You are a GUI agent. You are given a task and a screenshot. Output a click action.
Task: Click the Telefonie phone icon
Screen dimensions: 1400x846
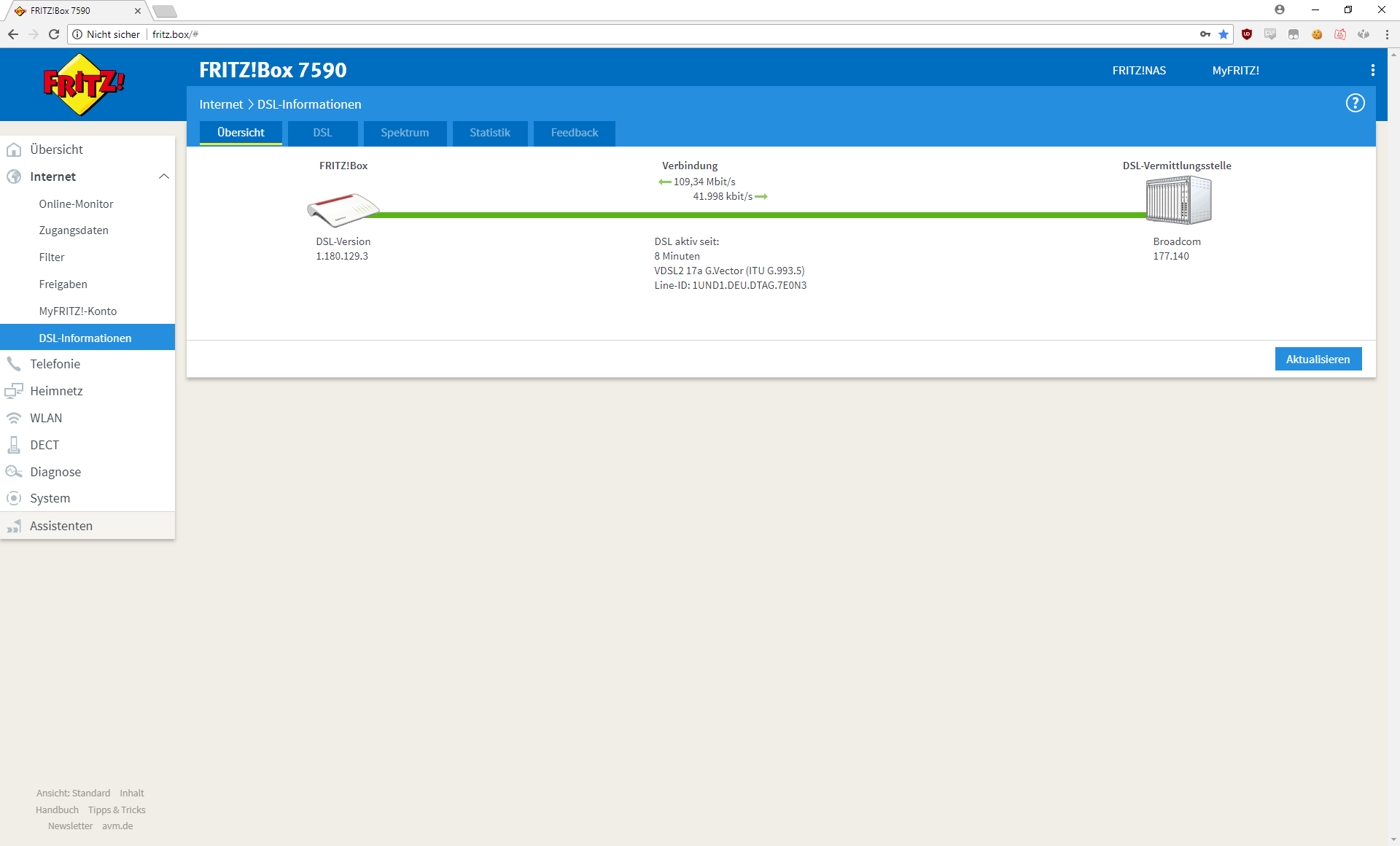point(14,364)
